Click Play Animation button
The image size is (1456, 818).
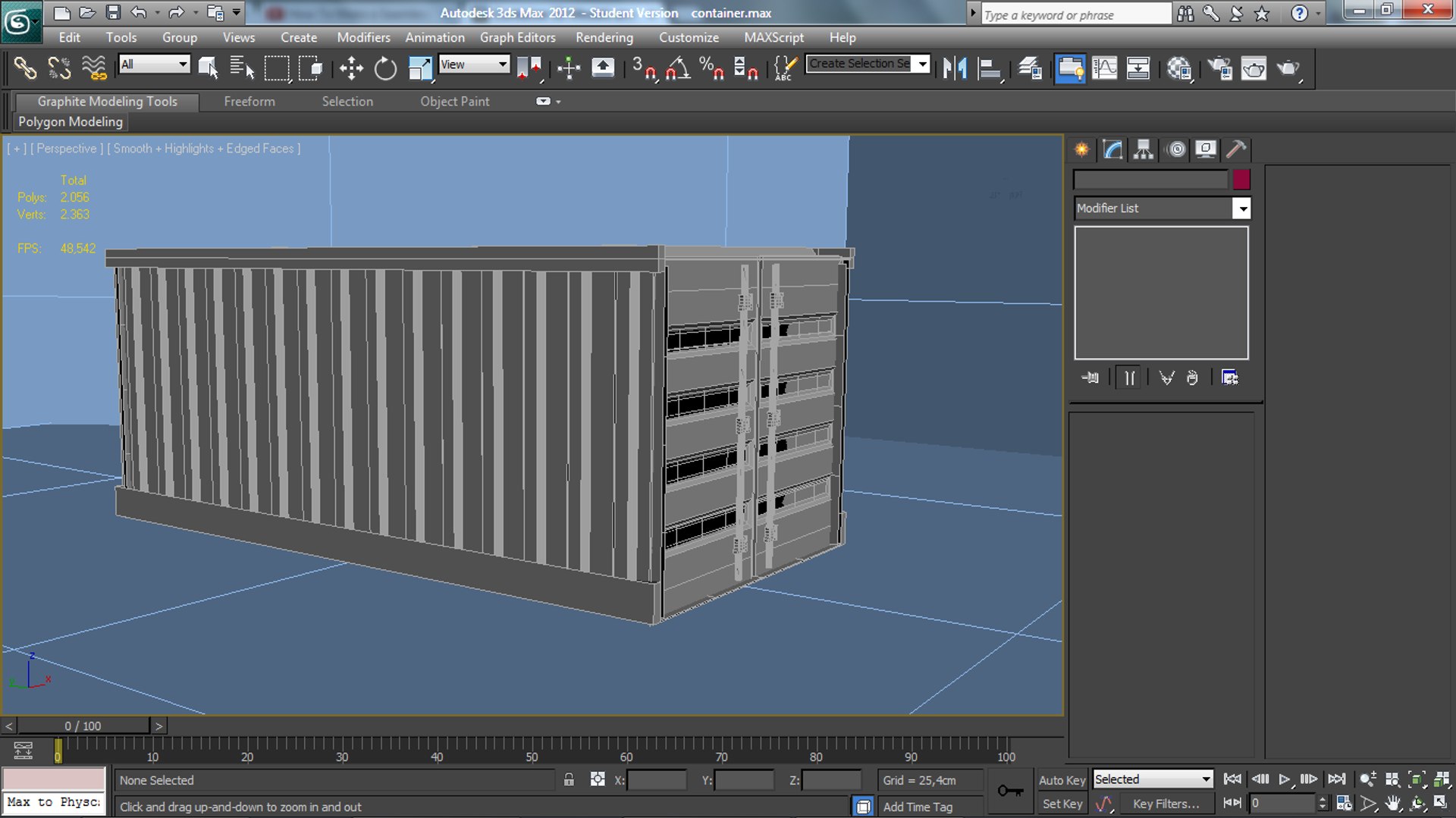(x=1284, y=779)
